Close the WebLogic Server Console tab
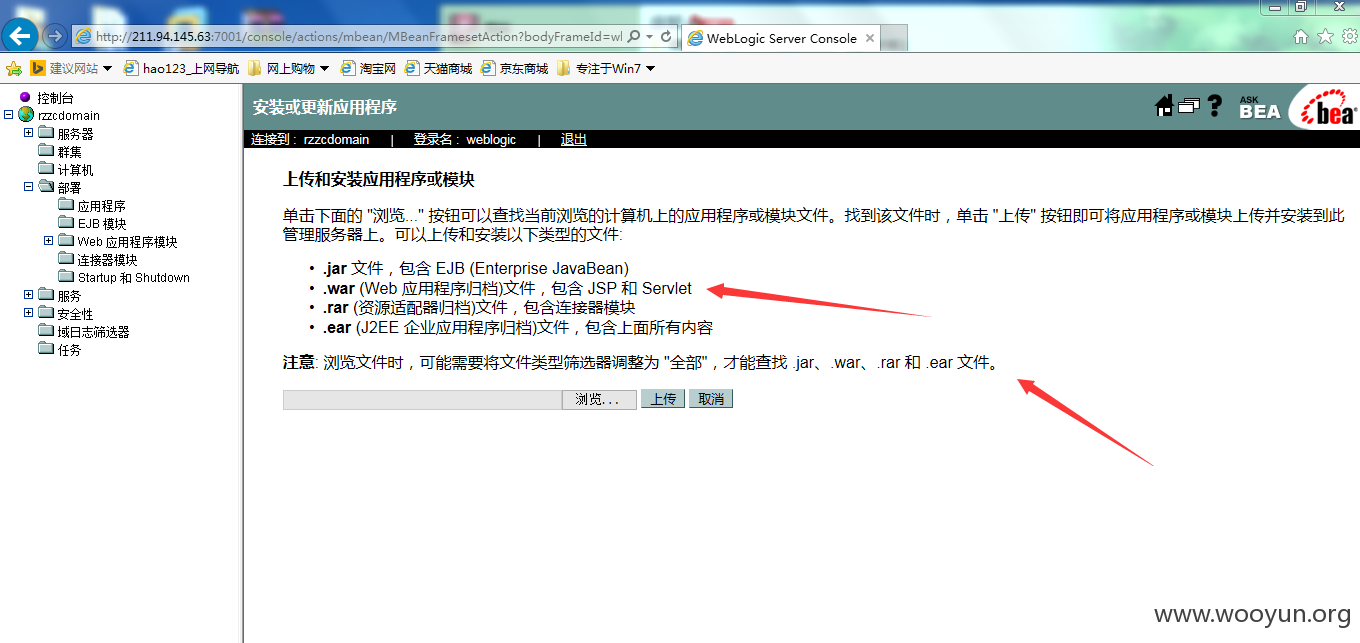This screenshot has height=643, width=1360. [870, 38]
